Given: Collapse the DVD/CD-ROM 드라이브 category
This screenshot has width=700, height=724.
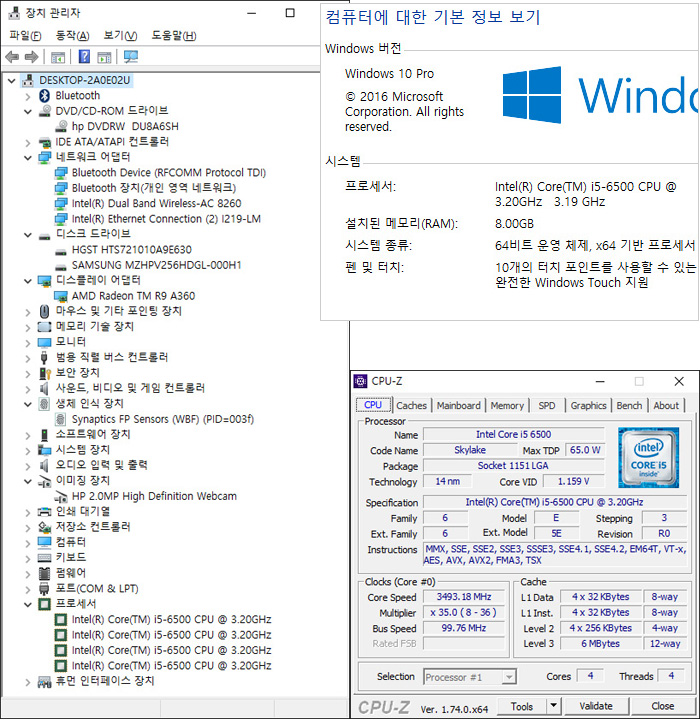Looking at the screenshot, I should point(28,111).
